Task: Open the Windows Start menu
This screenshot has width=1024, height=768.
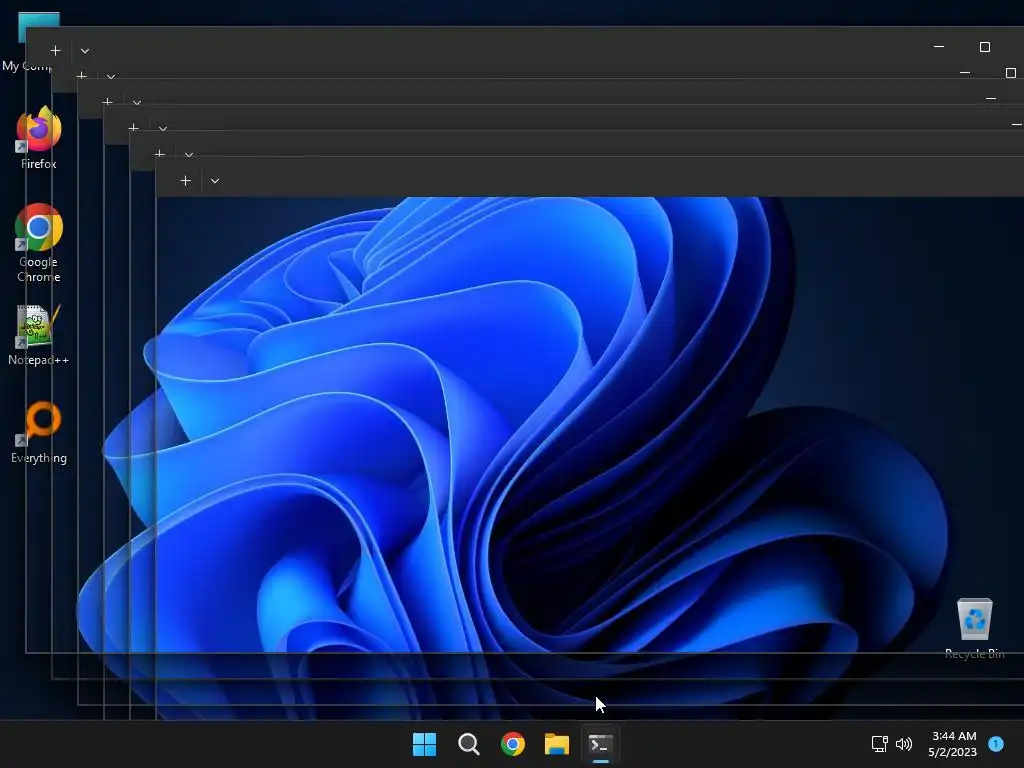Action: click(424, 744)
